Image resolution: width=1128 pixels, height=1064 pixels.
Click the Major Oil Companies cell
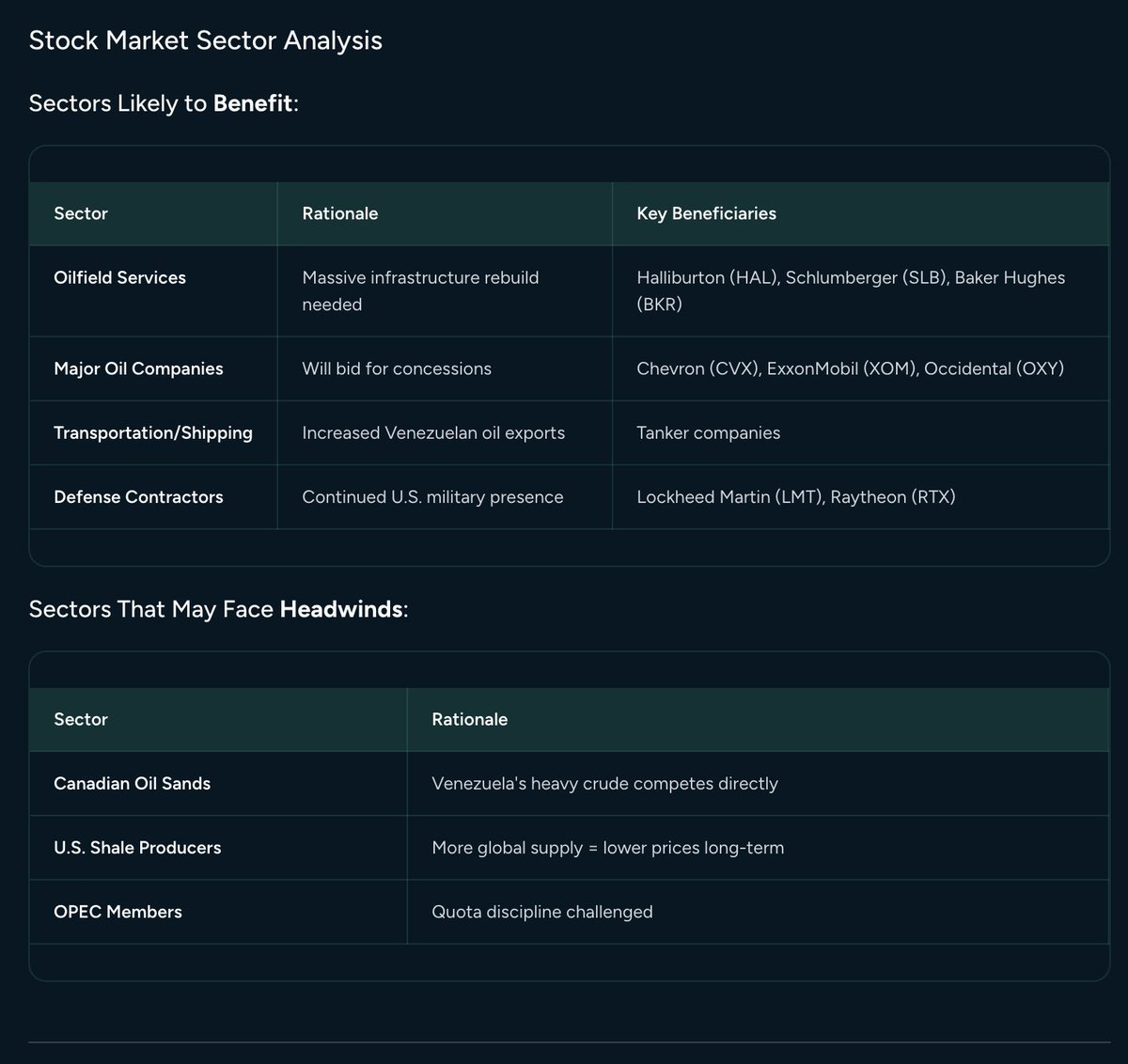pyautogui.click(x=138, y=368)
